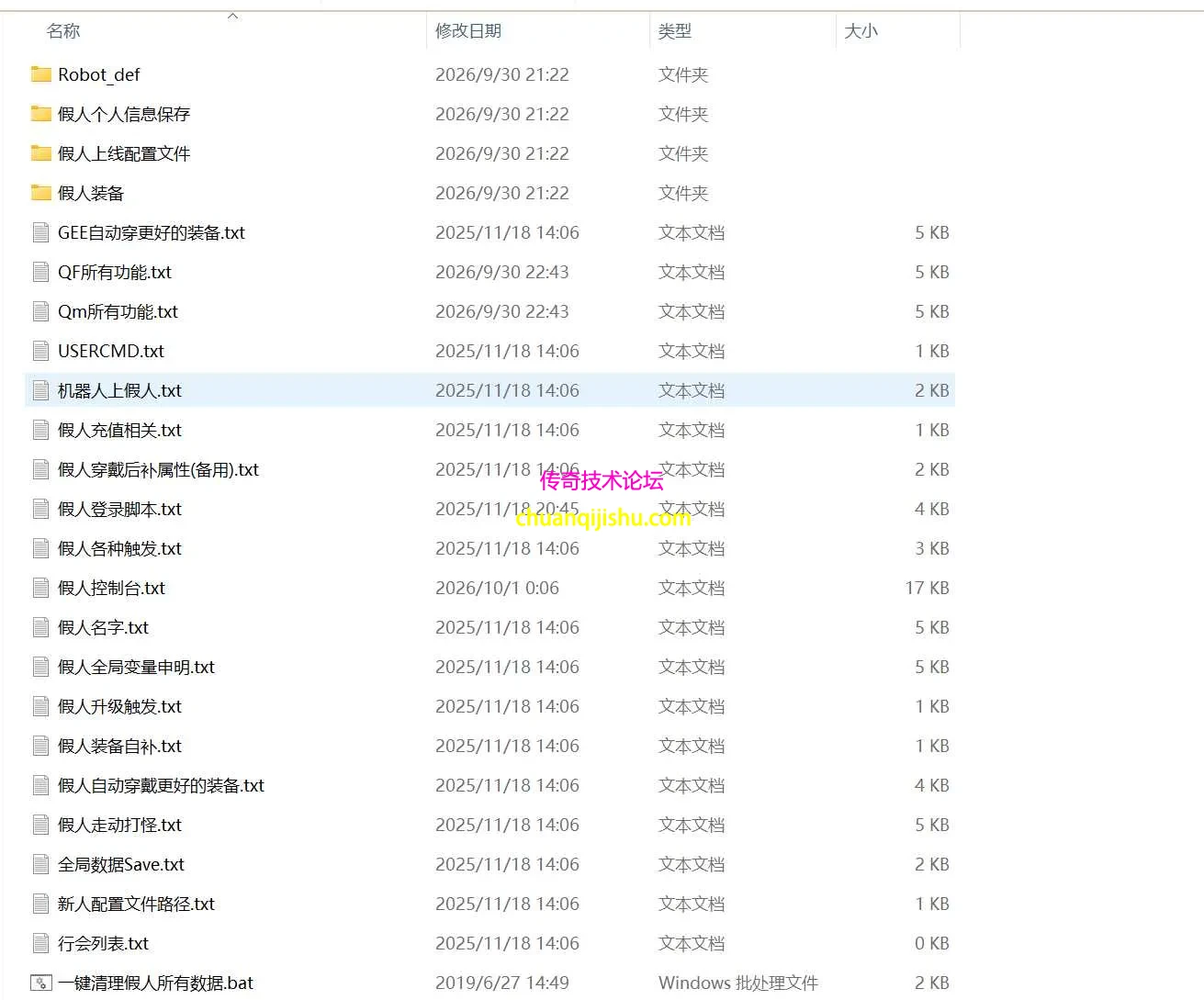
Task: Click the 机器人上假人.txt document icon
Action: tap(40, 390)
